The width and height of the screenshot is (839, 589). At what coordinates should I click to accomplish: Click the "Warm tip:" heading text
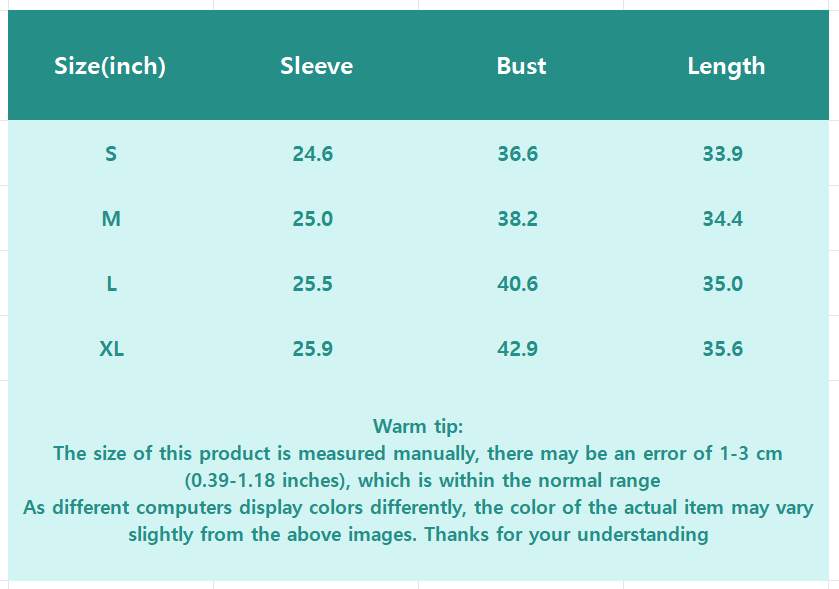418,427
